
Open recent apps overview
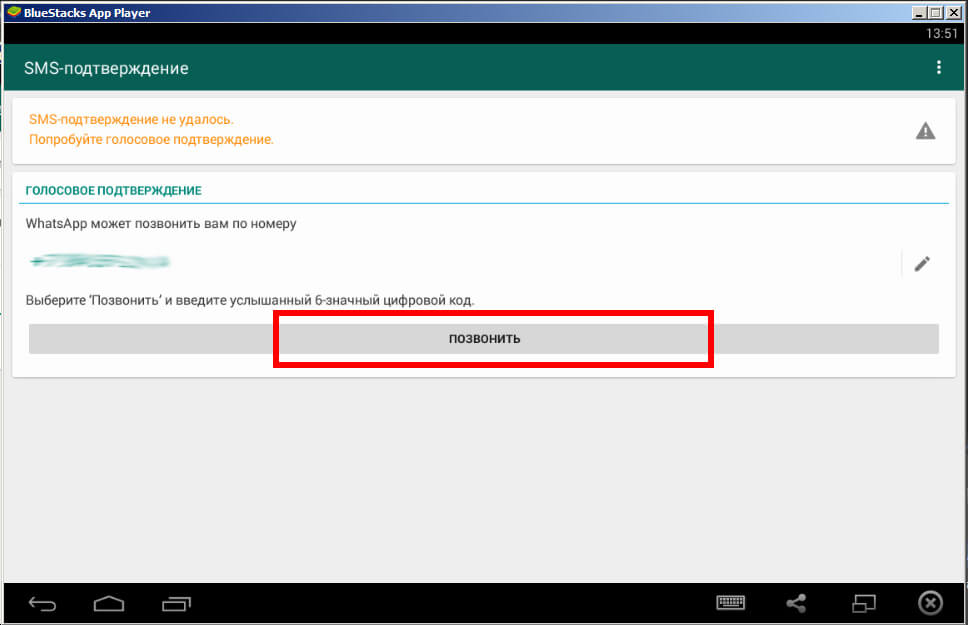click(176, 603)
